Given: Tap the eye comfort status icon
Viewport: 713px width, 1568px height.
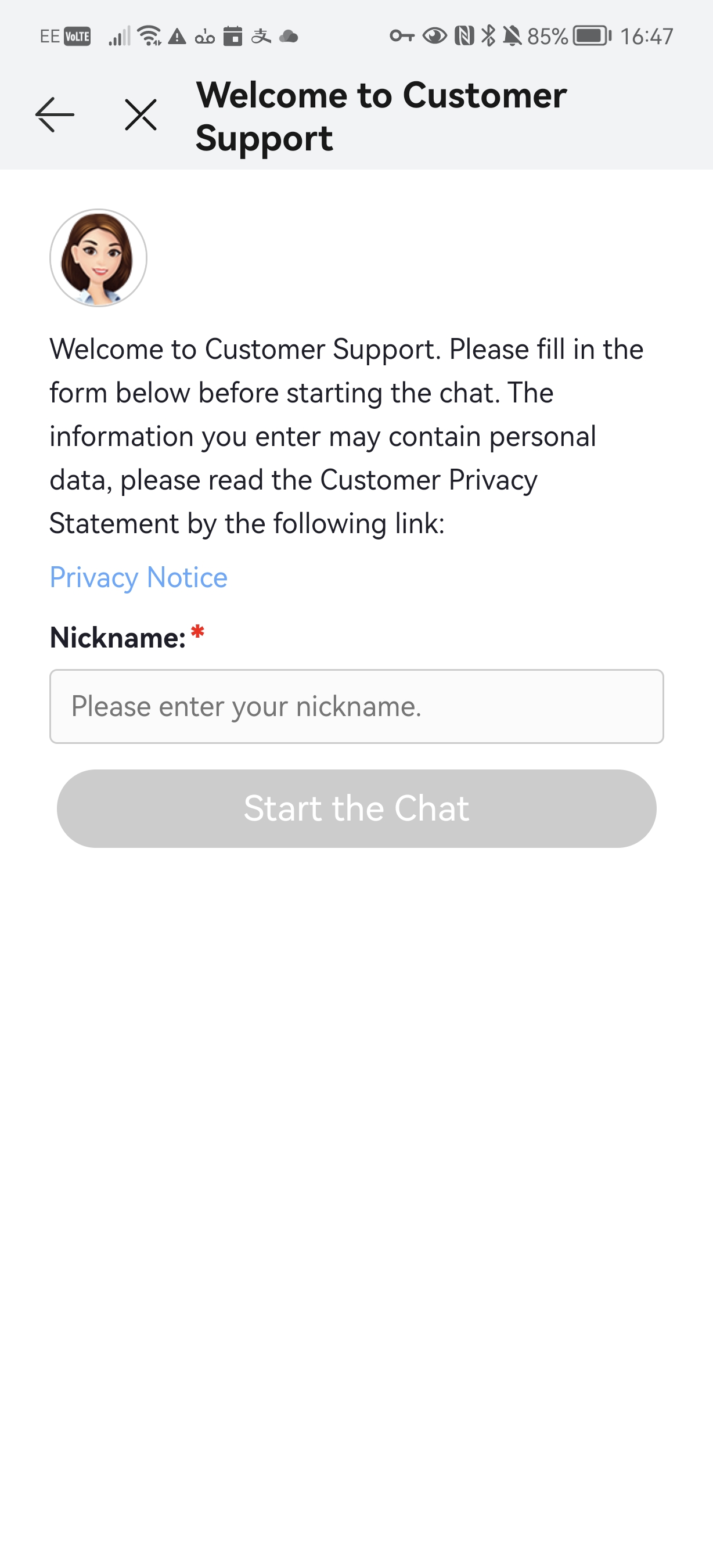Looking at the screenshot, I should click(x=435, y=37).
